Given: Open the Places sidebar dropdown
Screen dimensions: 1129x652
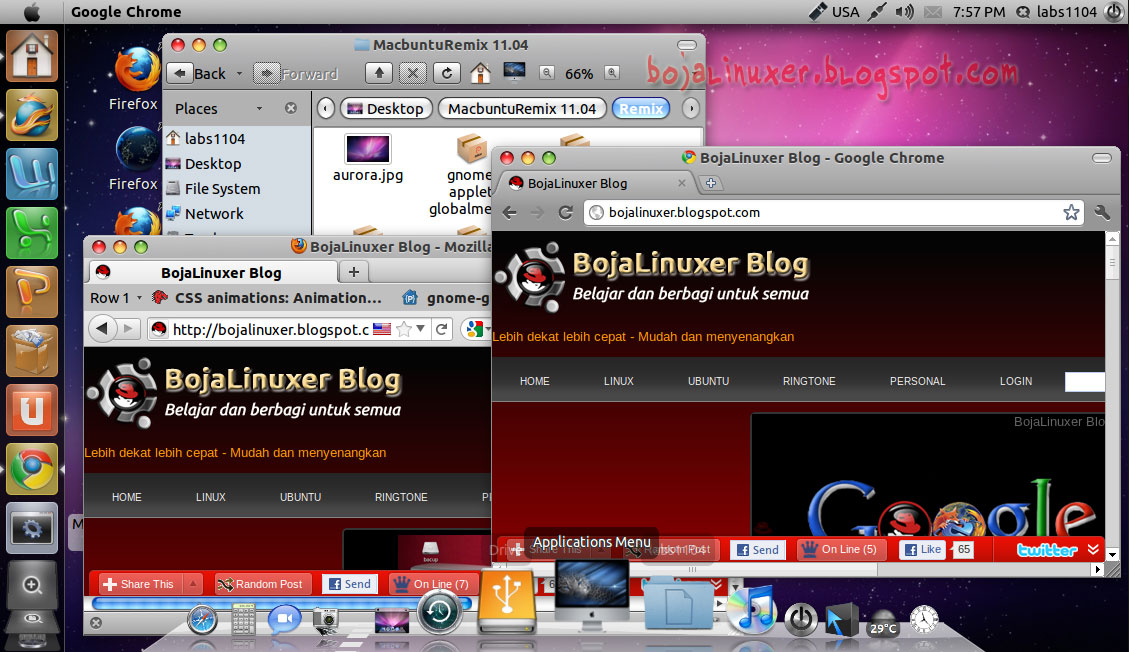Looking at the screenshot, I should click(x=259, y=109).
